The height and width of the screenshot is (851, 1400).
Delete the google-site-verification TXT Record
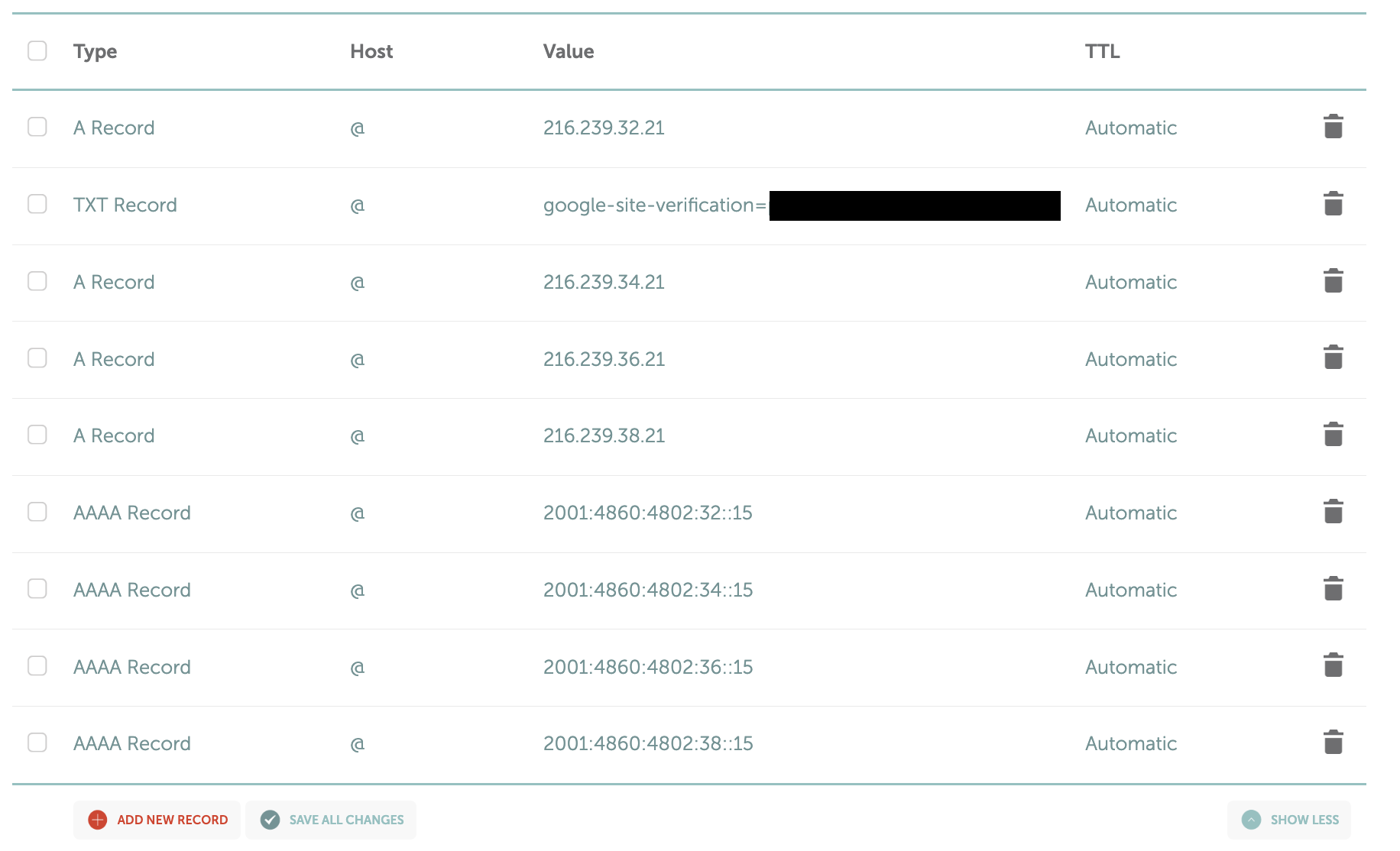[x=1333, y=204]
